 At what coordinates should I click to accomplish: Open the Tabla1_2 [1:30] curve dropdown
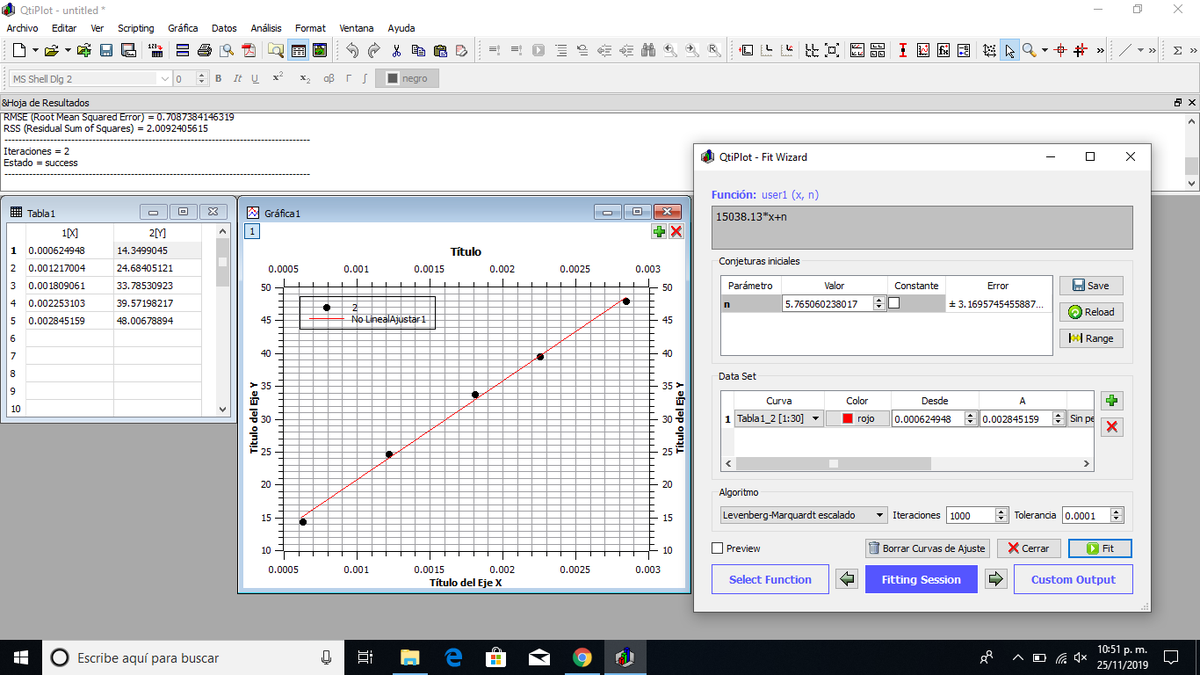777,418
